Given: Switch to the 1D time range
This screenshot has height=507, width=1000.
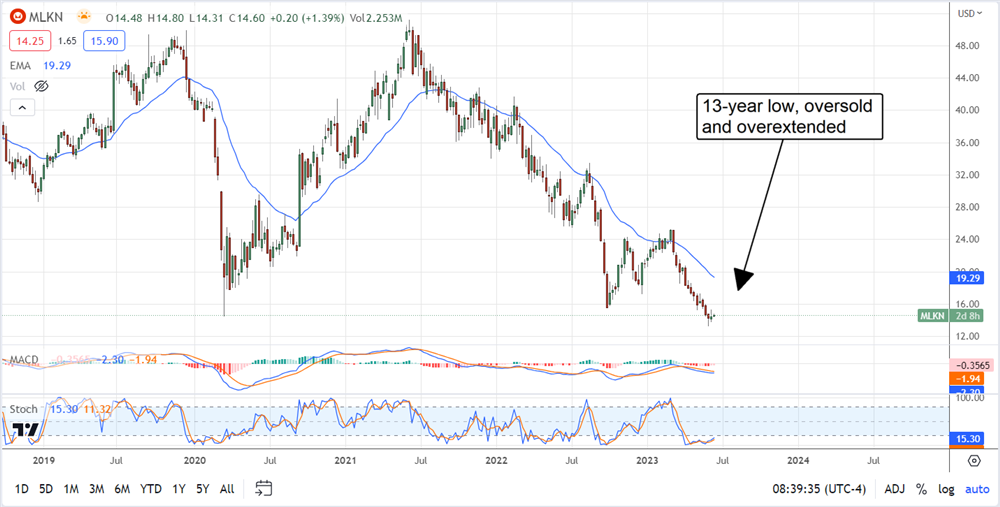Looking at the screenshot, I should [x=22, y=489].
